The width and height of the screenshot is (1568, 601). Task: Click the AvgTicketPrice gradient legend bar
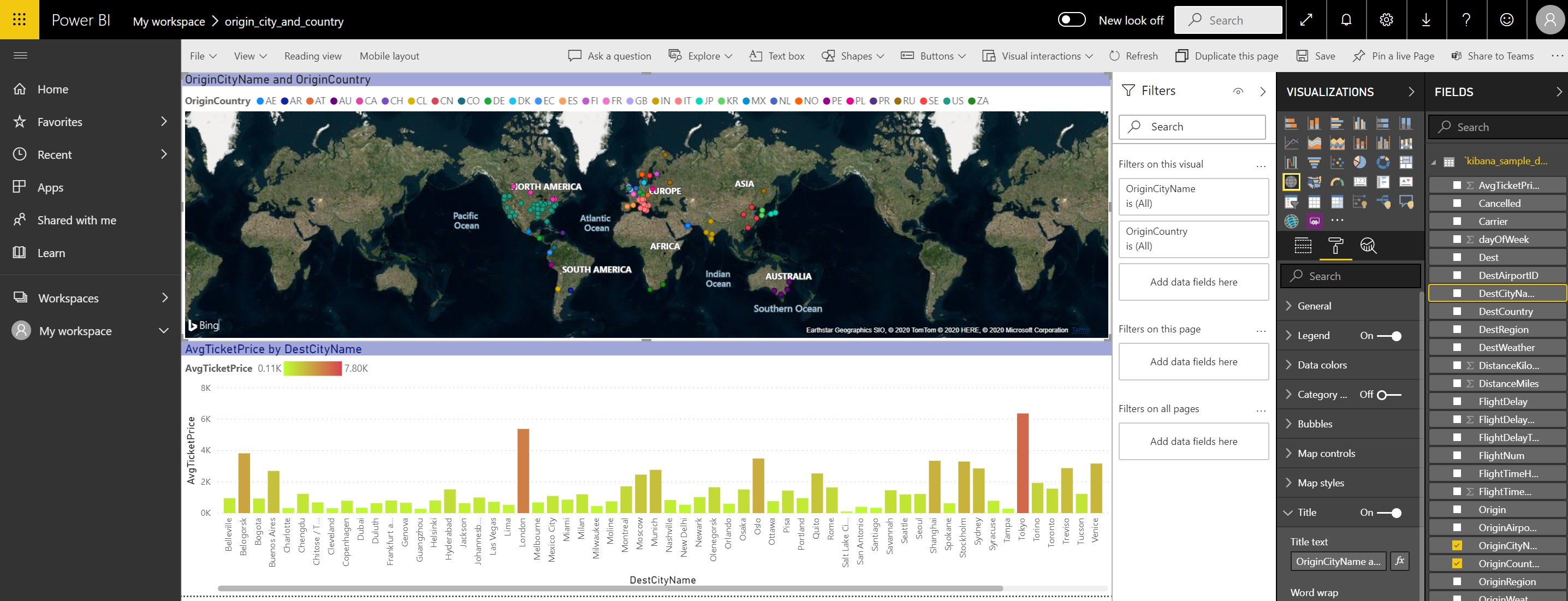tap(312, 368)
